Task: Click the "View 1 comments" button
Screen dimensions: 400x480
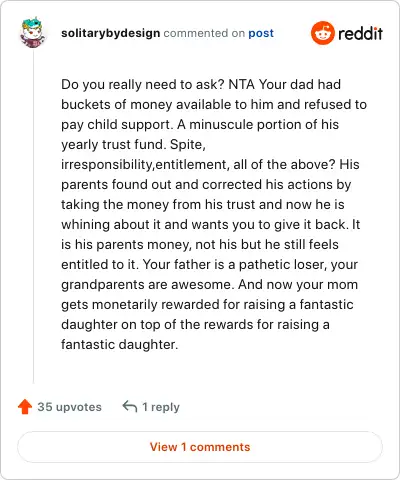Action: tap(200, 447)
